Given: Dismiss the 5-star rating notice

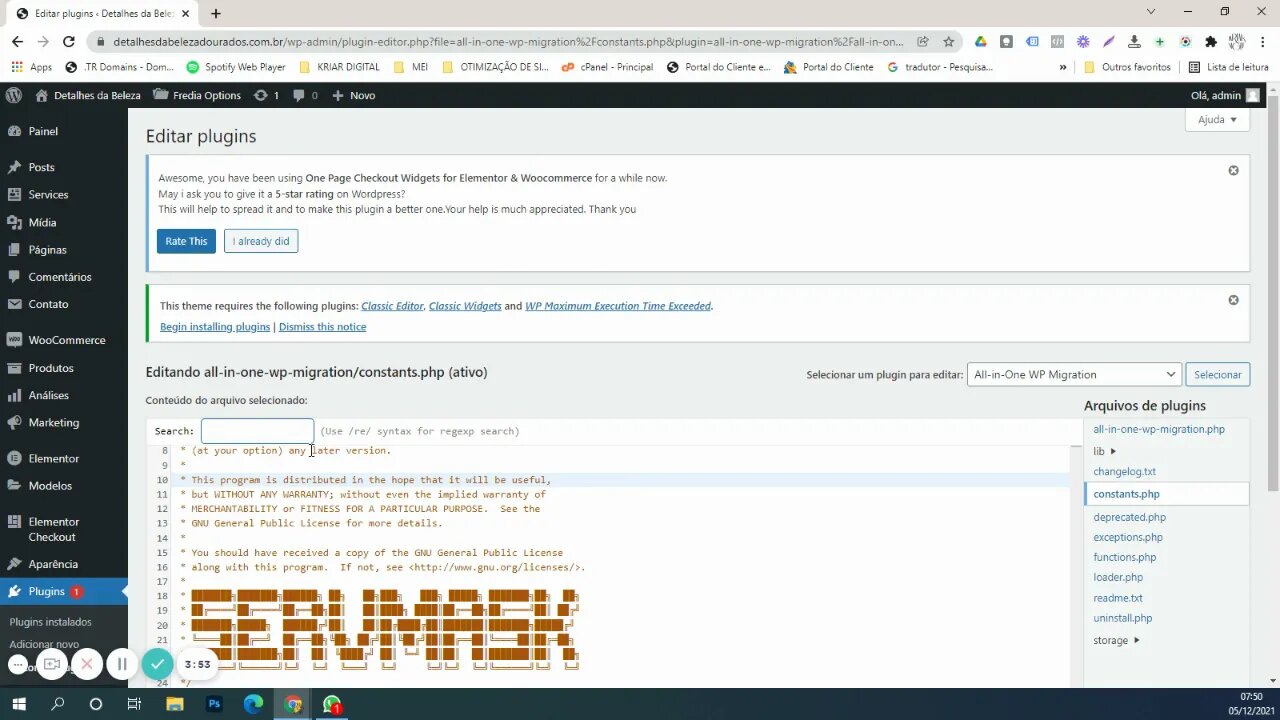Looking at the screenshot, I should click(1233, 170).
